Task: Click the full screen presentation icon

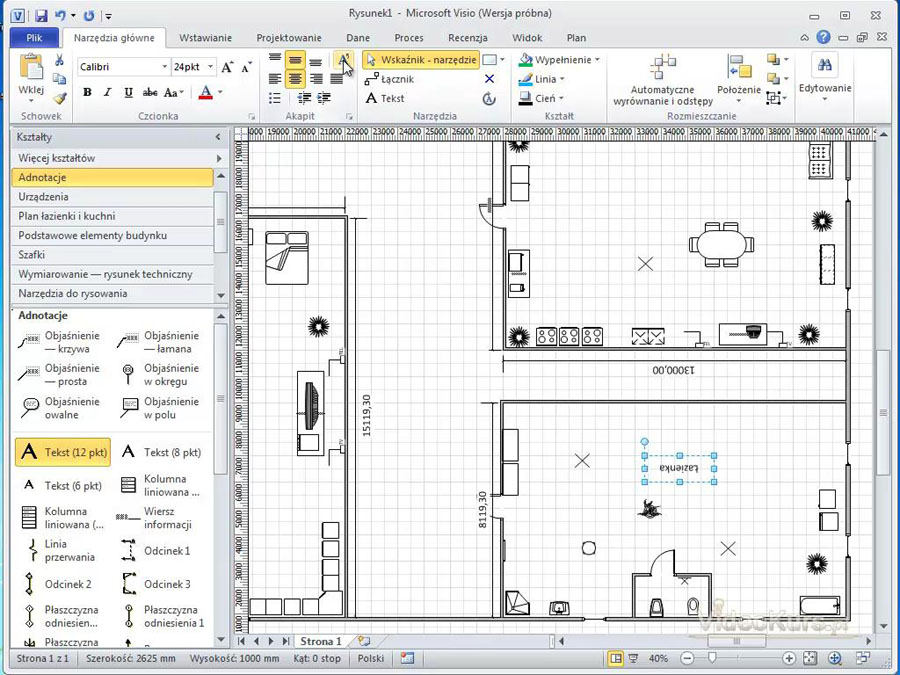Action: pos(633,658)
